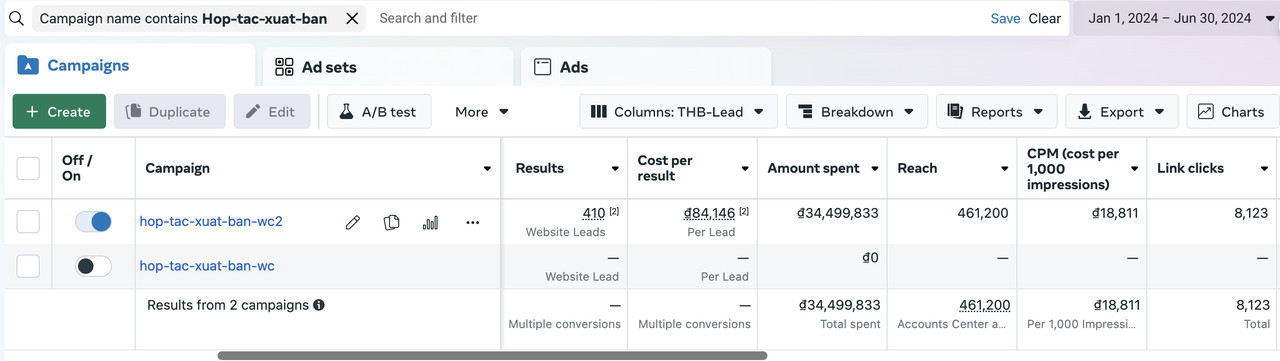View charts for hop-tac-xuat-ban-wc2 via bar icon
This screenshot has height=361, width=1280.
(x=431, y=222)
